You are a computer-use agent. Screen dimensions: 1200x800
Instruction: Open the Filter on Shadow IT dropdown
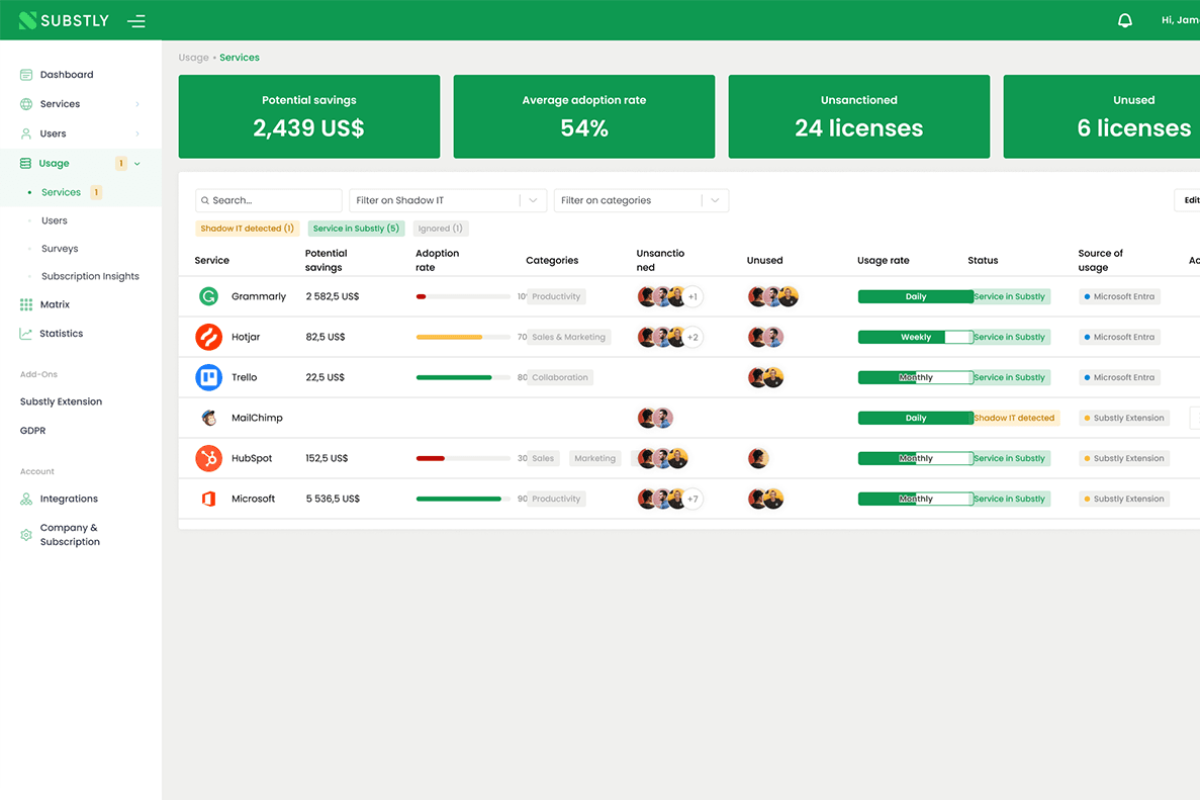point(448,200)
